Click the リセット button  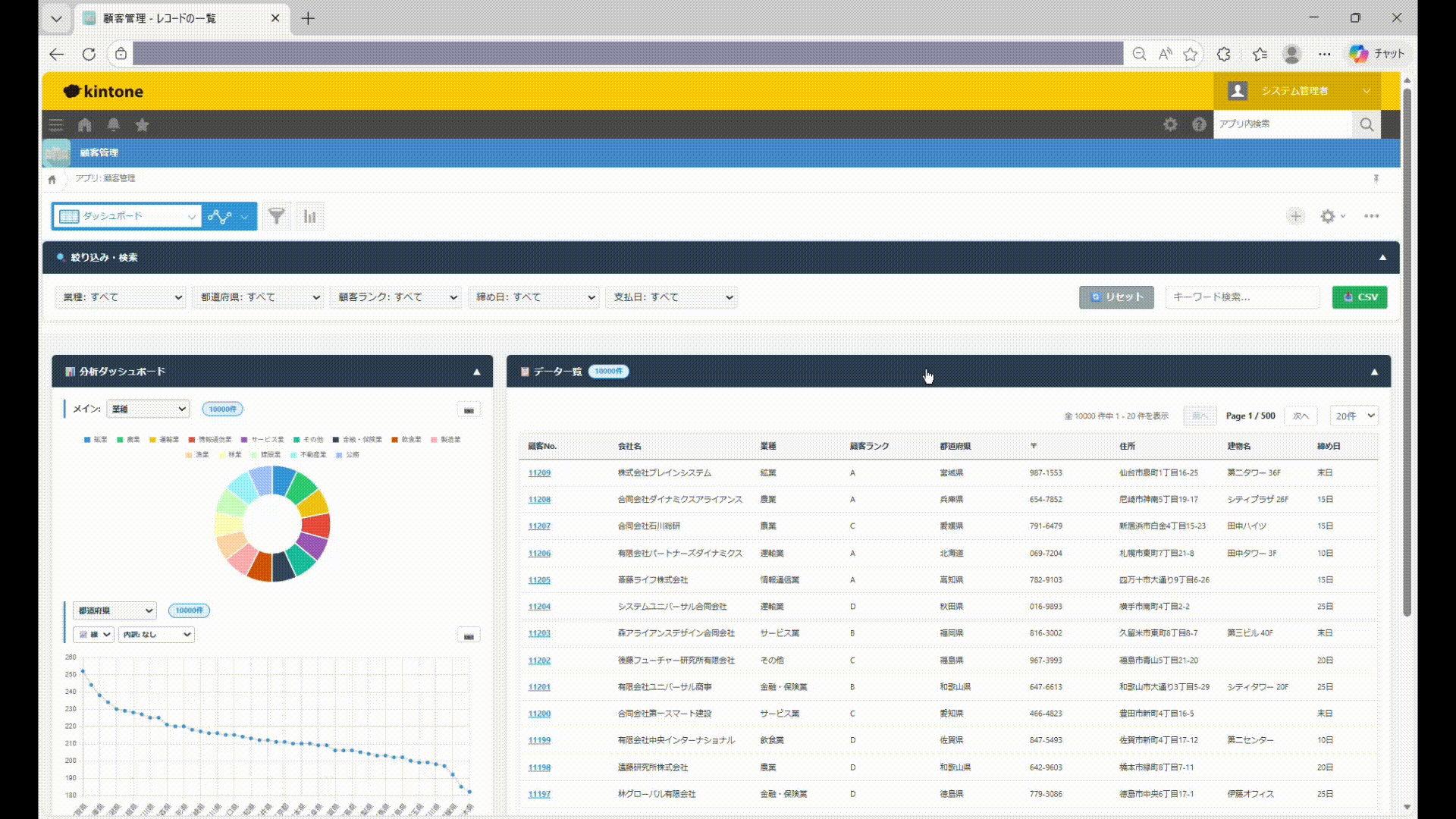[x=1116, y=297]
